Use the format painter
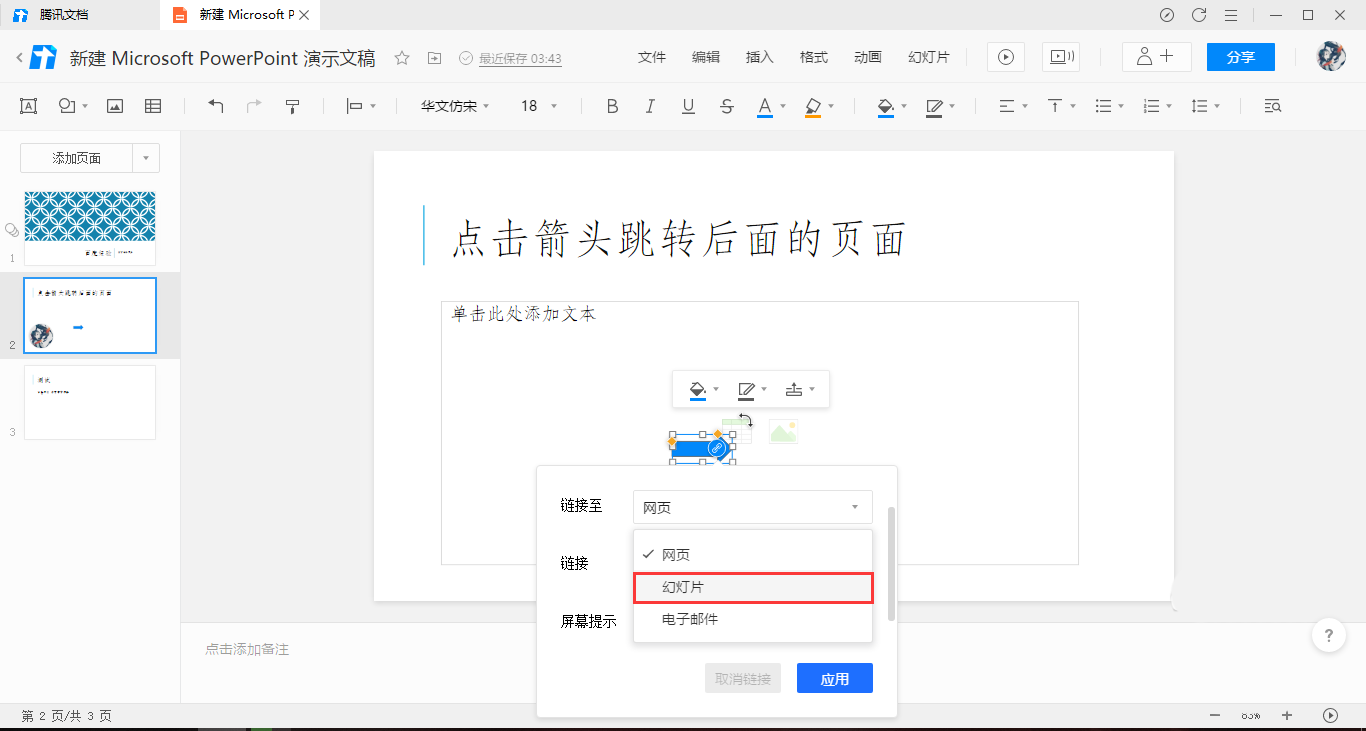 click(x=291, y=105)
